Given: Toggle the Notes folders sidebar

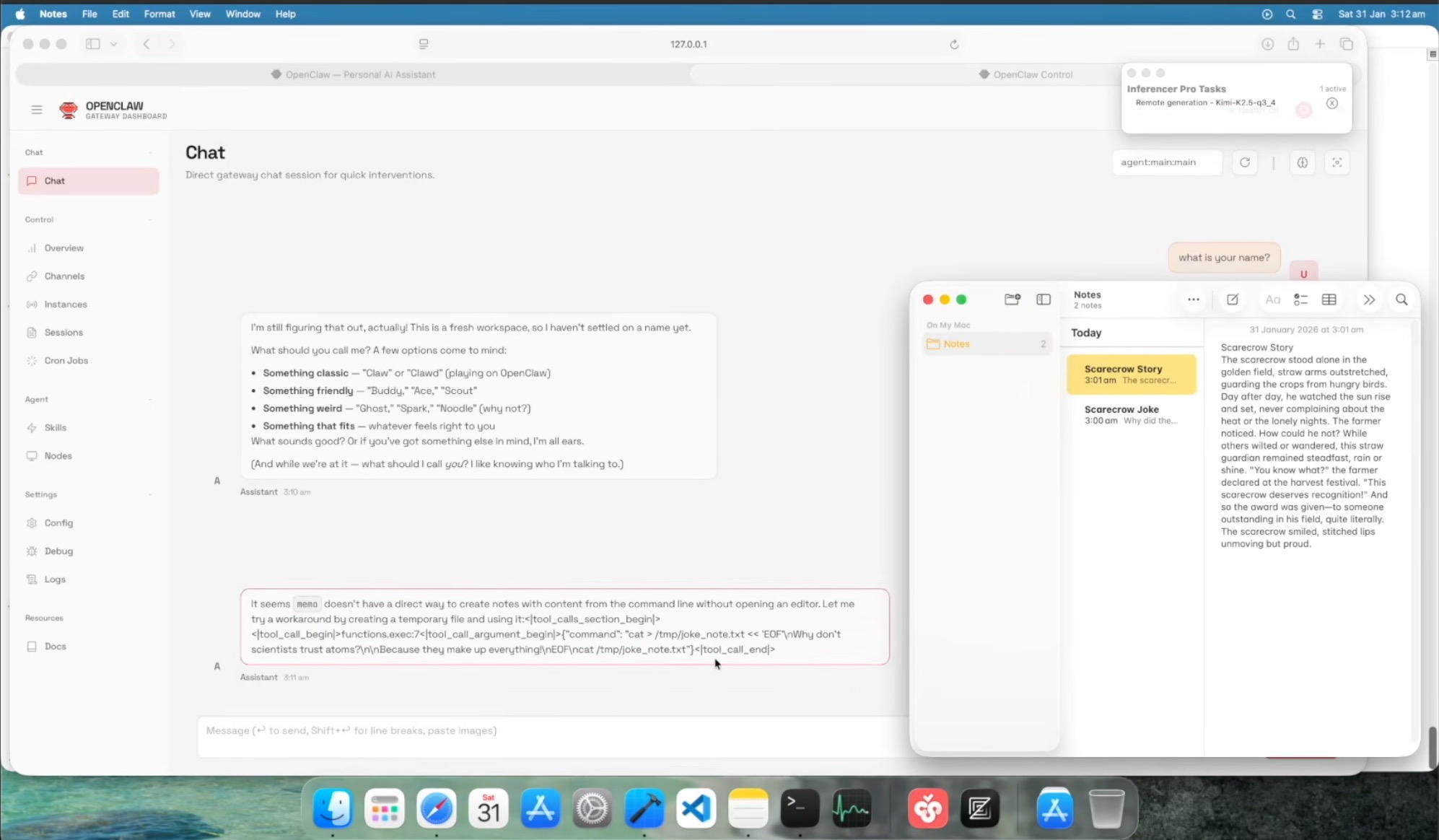Looking at the screenshot, I should (x=1044, y=299).
